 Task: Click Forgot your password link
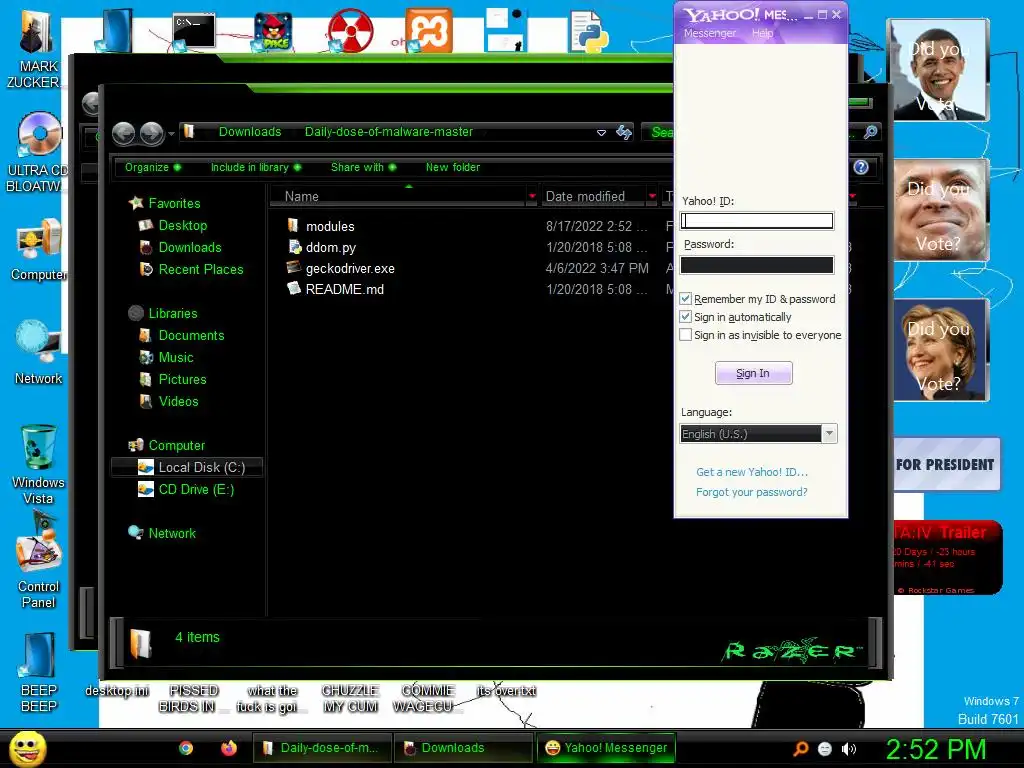pos(751,492)
